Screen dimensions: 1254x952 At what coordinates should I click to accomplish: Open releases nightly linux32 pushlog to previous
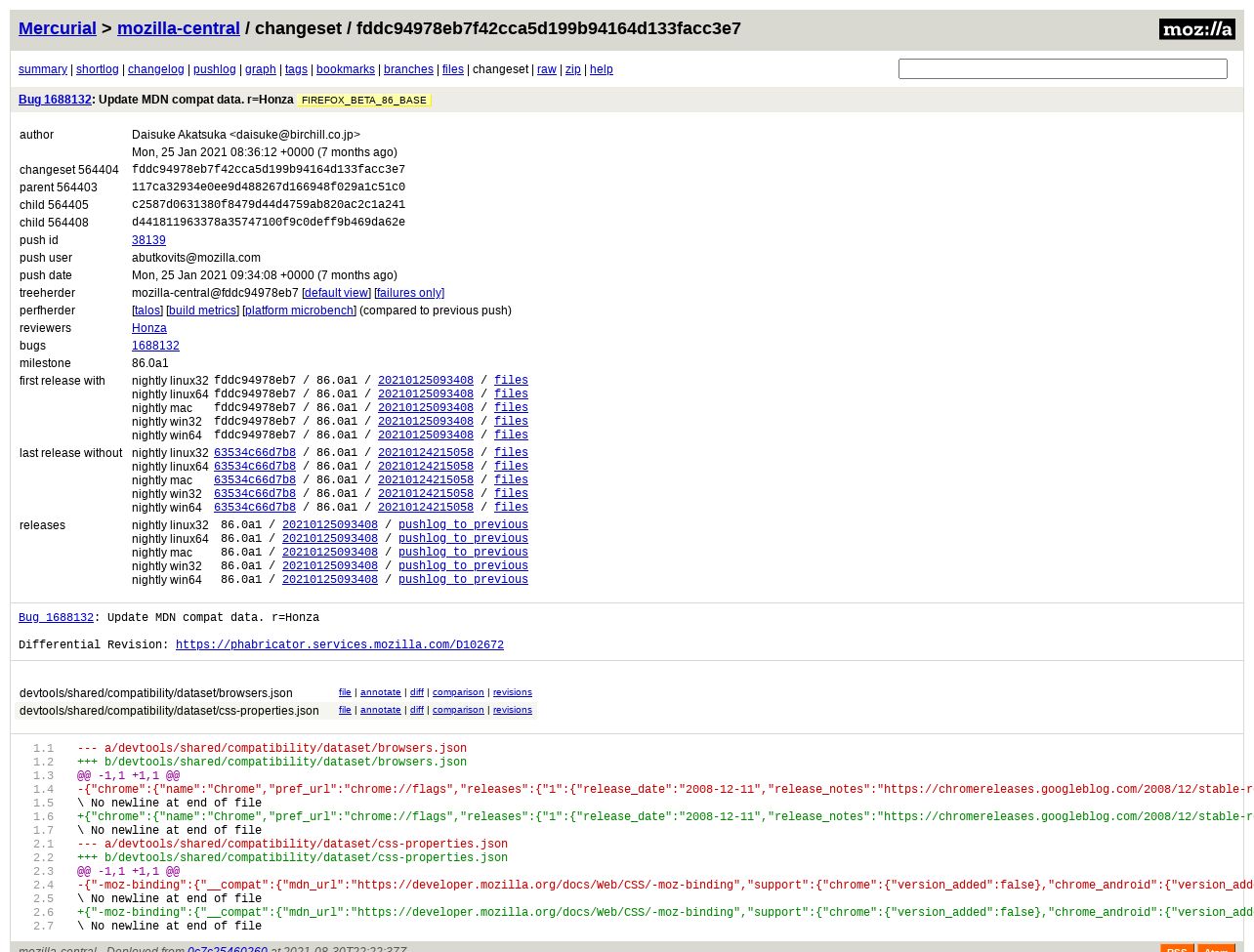[463, 525]
